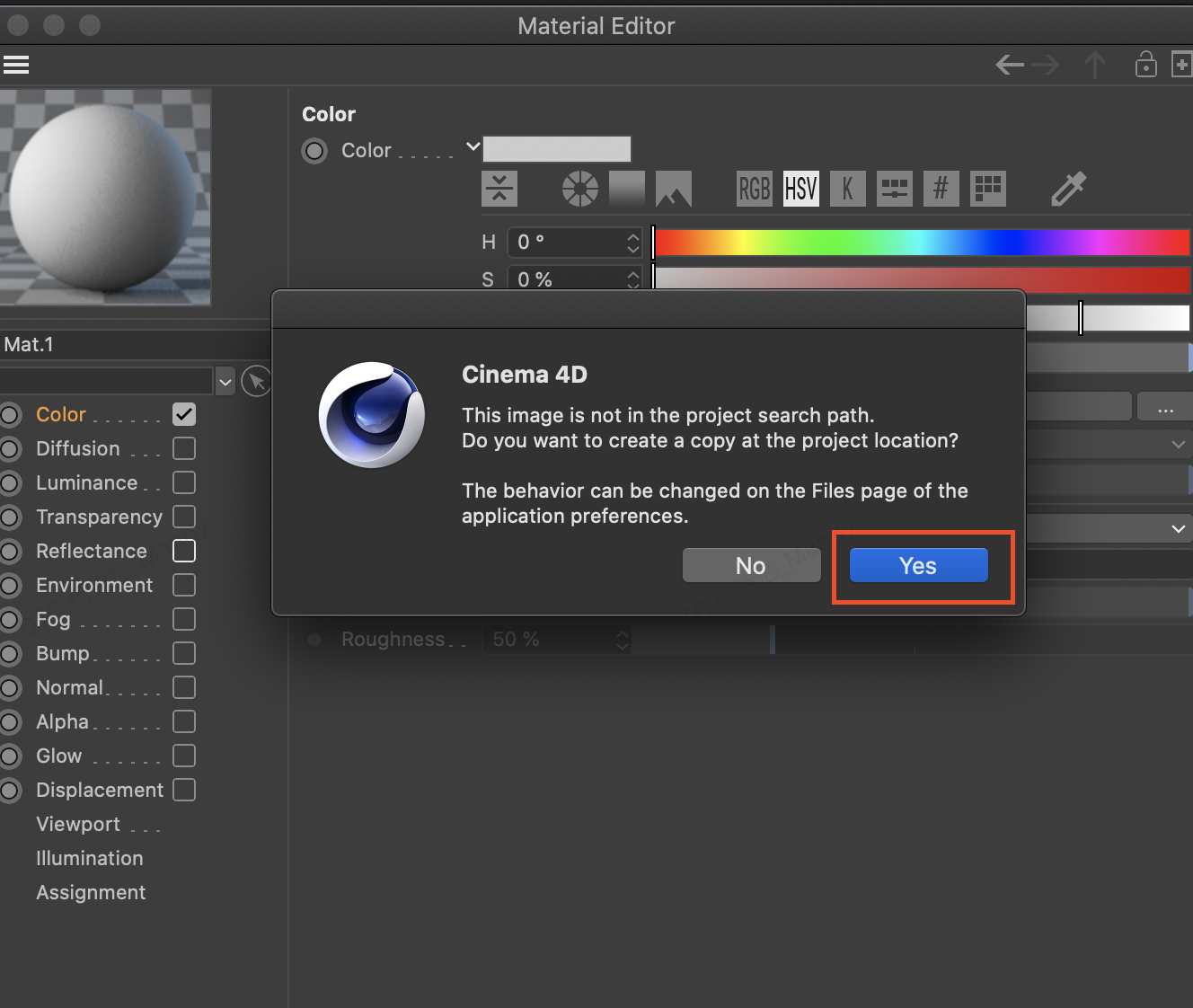Open the color mixer mode

click(895, 189)
